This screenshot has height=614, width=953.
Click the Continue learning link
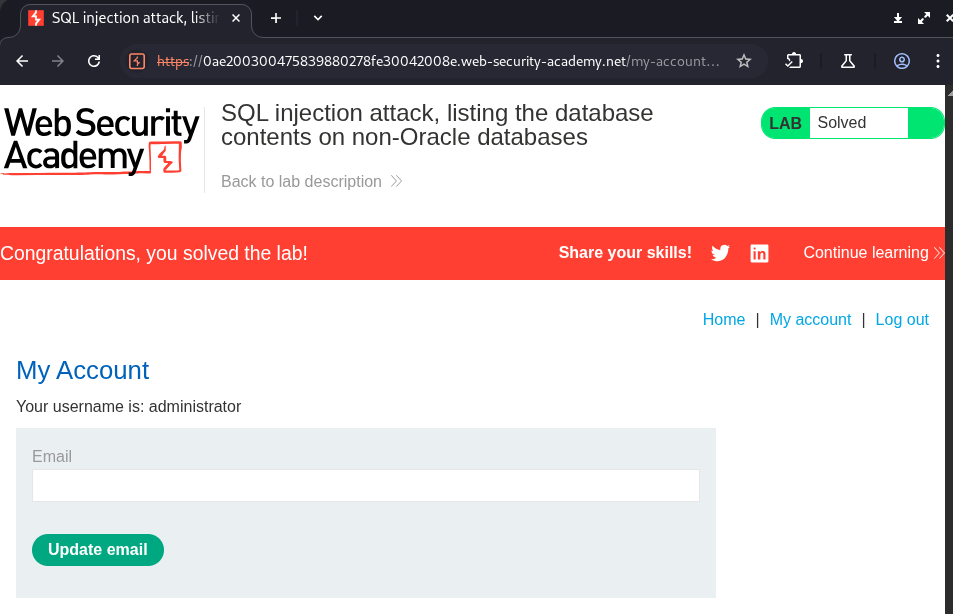pos(873,252)
